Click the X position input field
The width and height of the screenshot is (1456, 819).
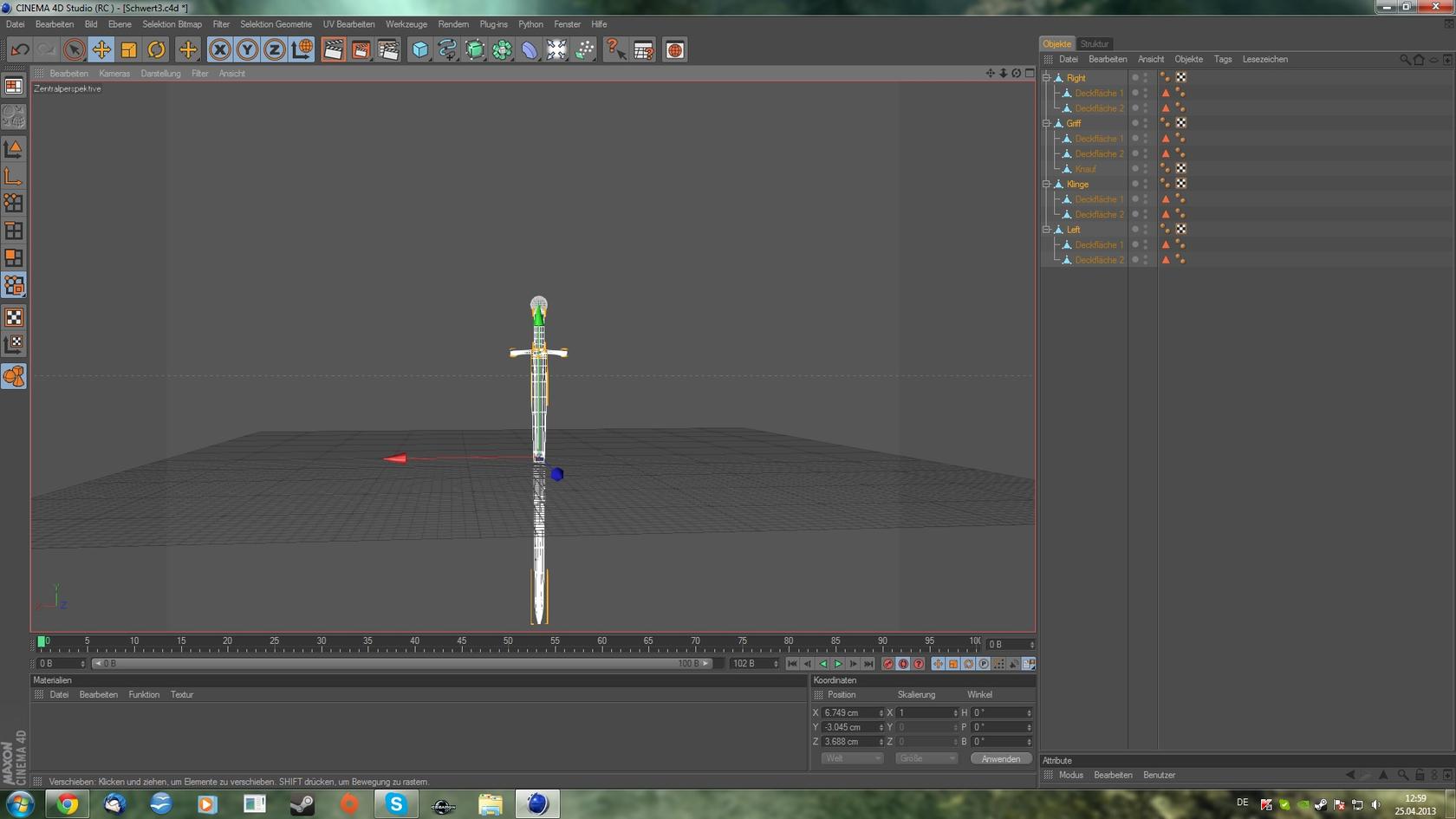[x=849, y=712]
